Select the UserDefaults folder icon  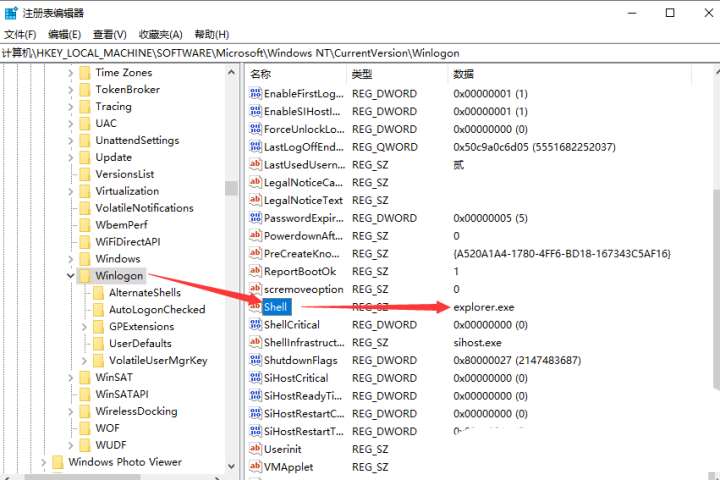[x=98, y=344]
